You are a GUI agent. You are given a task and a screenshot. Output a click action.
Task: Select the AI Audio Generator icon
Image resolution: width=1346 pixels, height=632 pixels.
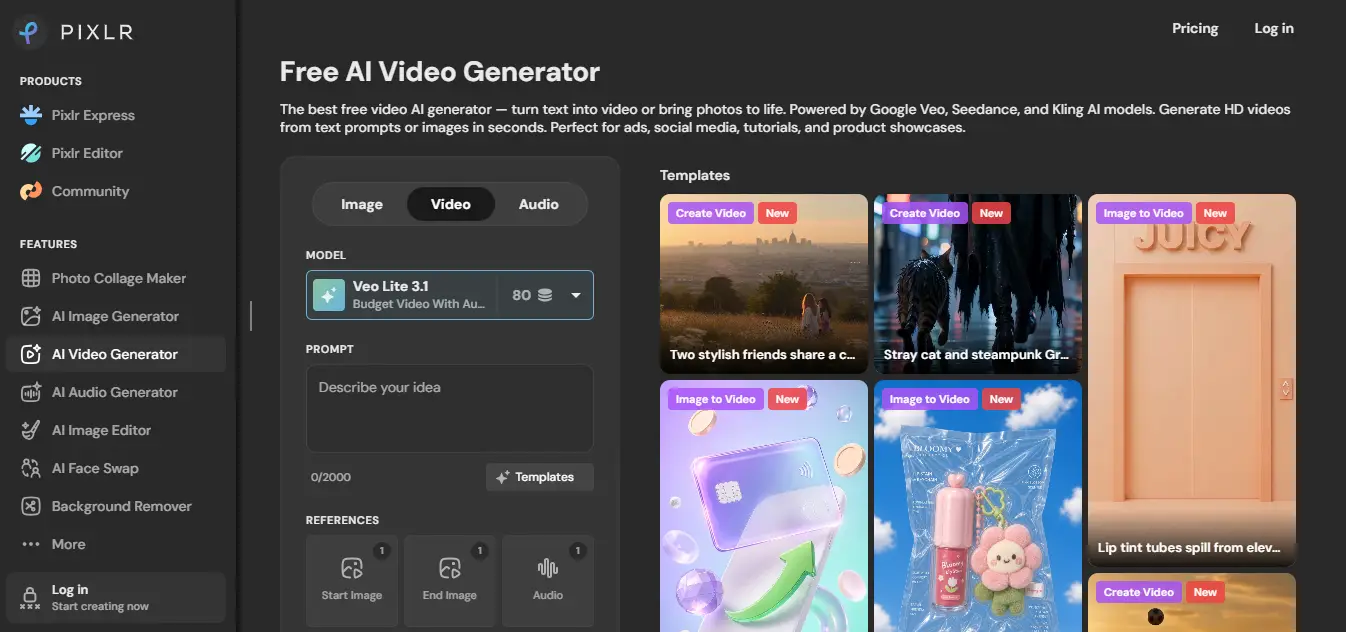coord(31,392)
